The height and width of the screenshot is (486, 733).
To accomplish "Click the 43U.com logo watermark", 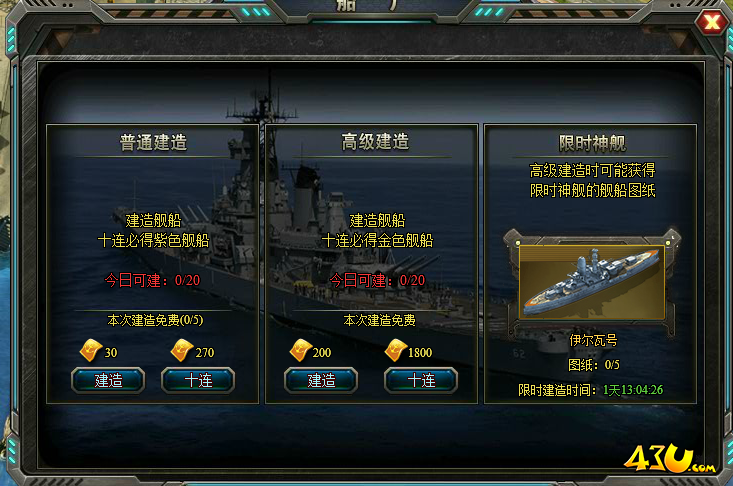I will point(669,459).
